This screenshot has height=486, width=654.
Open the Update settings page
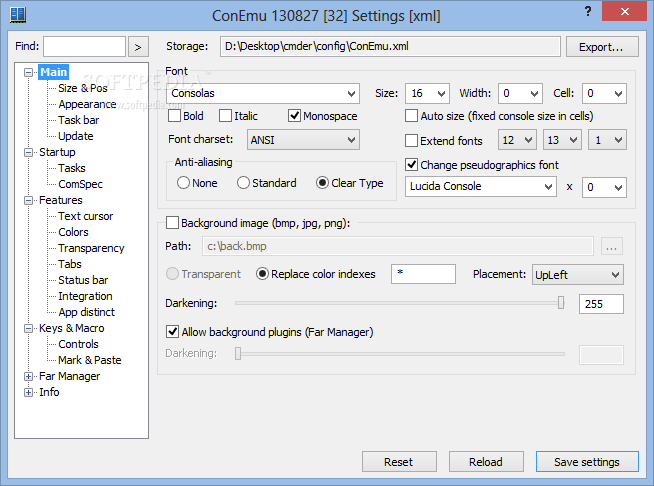75,136
